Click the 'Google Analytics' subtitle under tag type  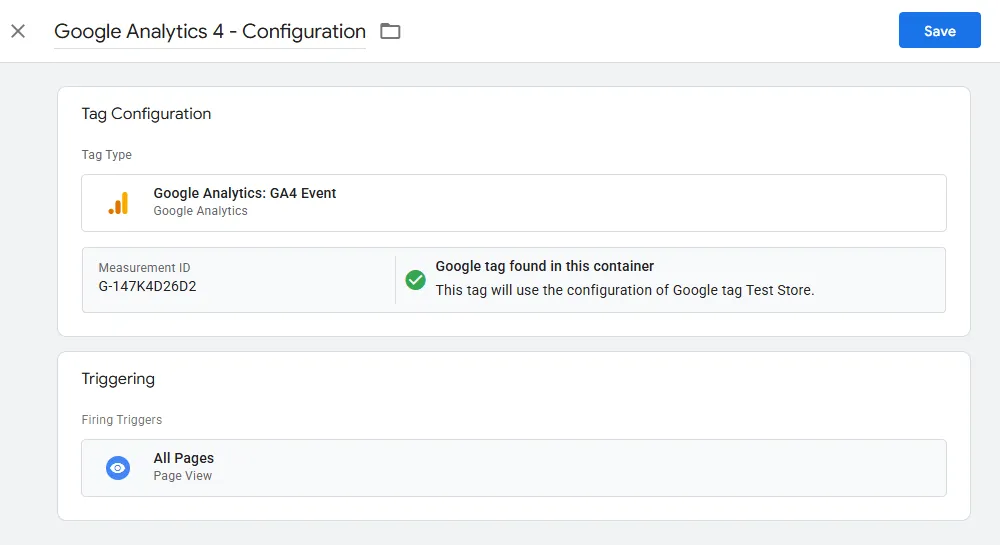(x=200, y=211)
